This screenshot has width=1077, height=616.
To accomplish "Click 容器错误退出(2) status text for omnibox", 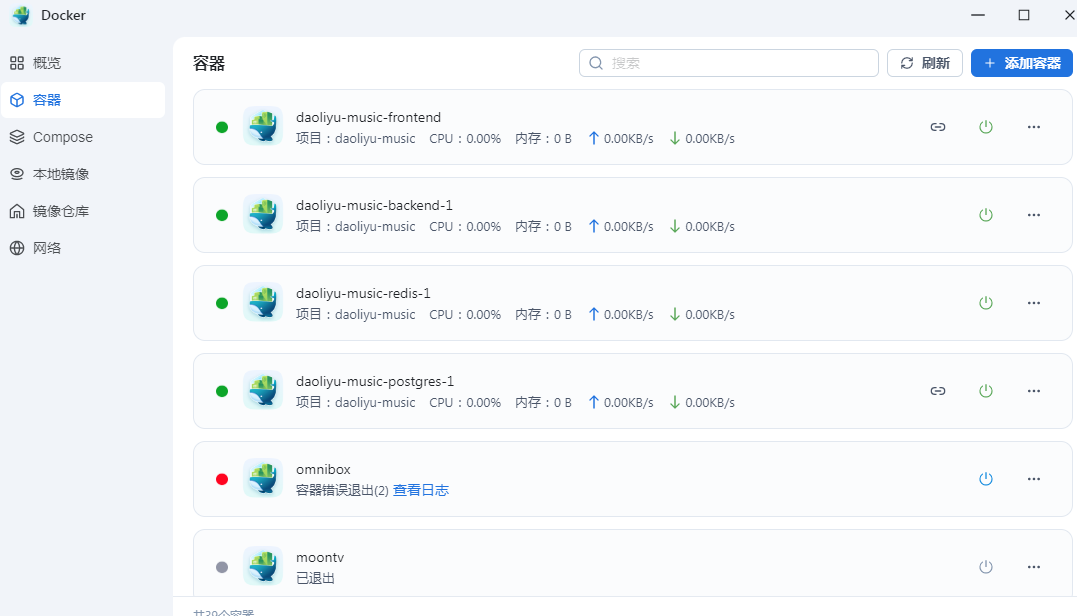I will pyautogui.click(x=342, y=490).
